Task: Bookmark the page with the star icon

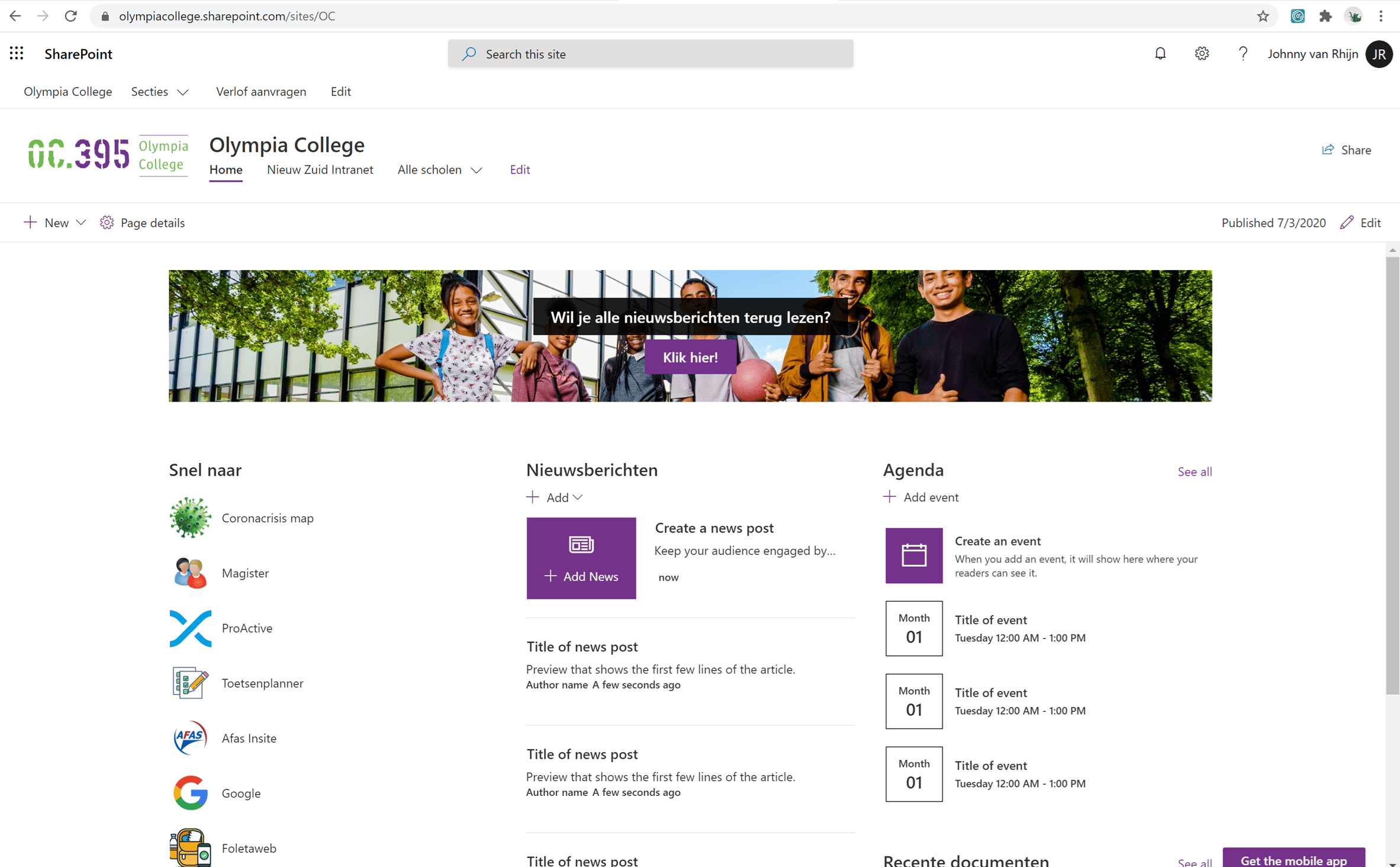Action: click(1263, 16)
